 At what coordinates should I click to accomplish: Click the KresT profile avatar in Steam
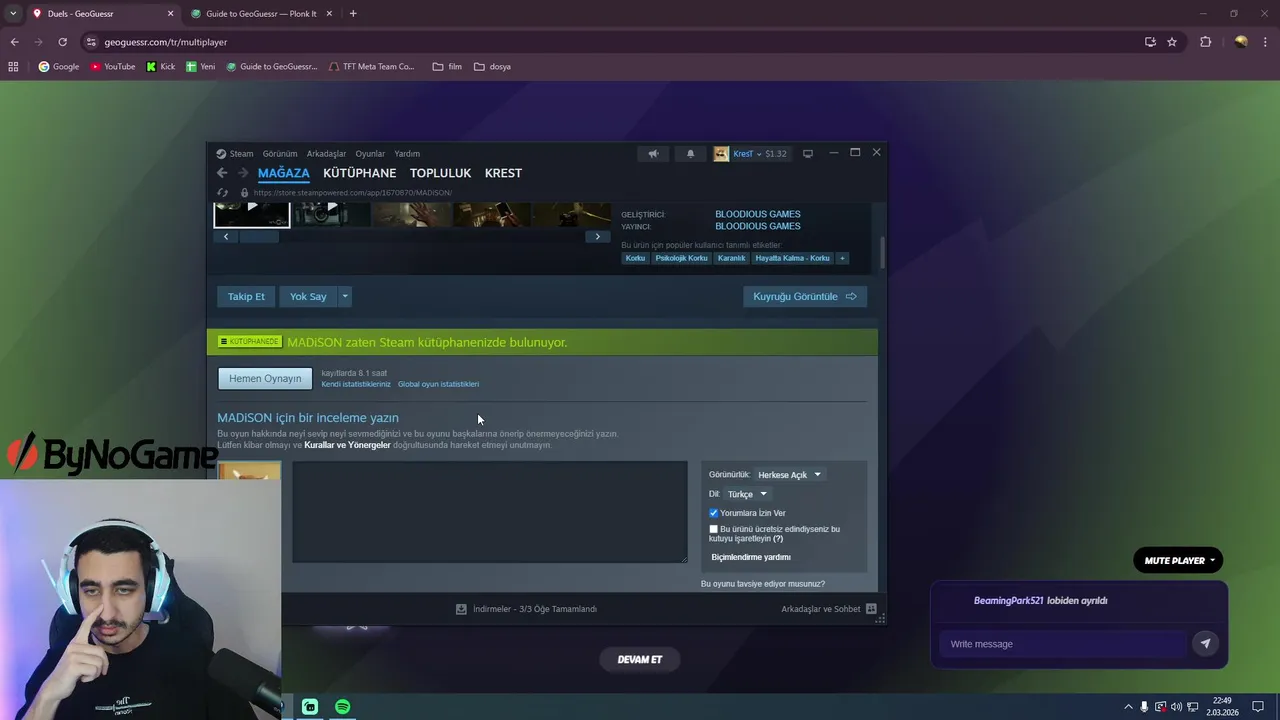tap(721, 154)
